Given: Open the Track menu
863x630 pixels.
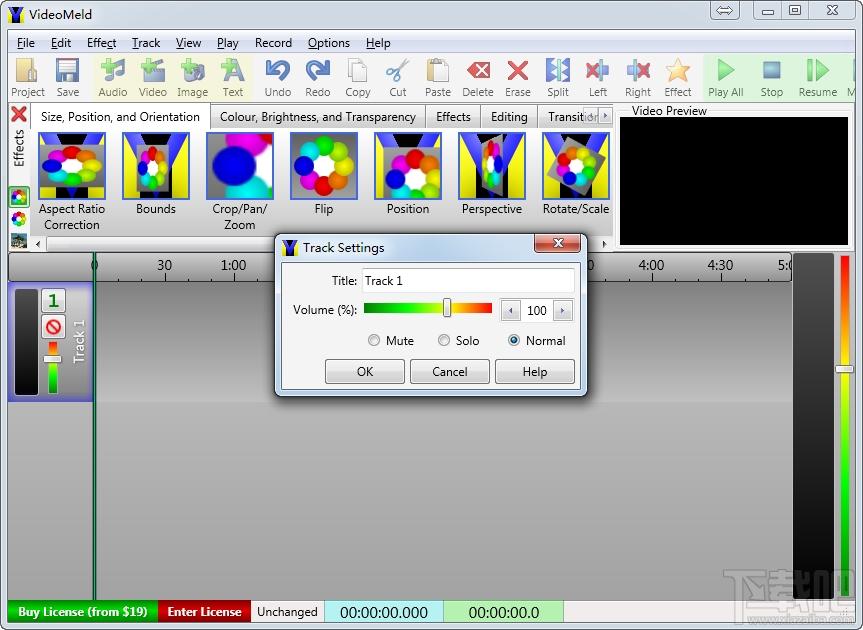Looking at the screenshot, I should [146, 43].
